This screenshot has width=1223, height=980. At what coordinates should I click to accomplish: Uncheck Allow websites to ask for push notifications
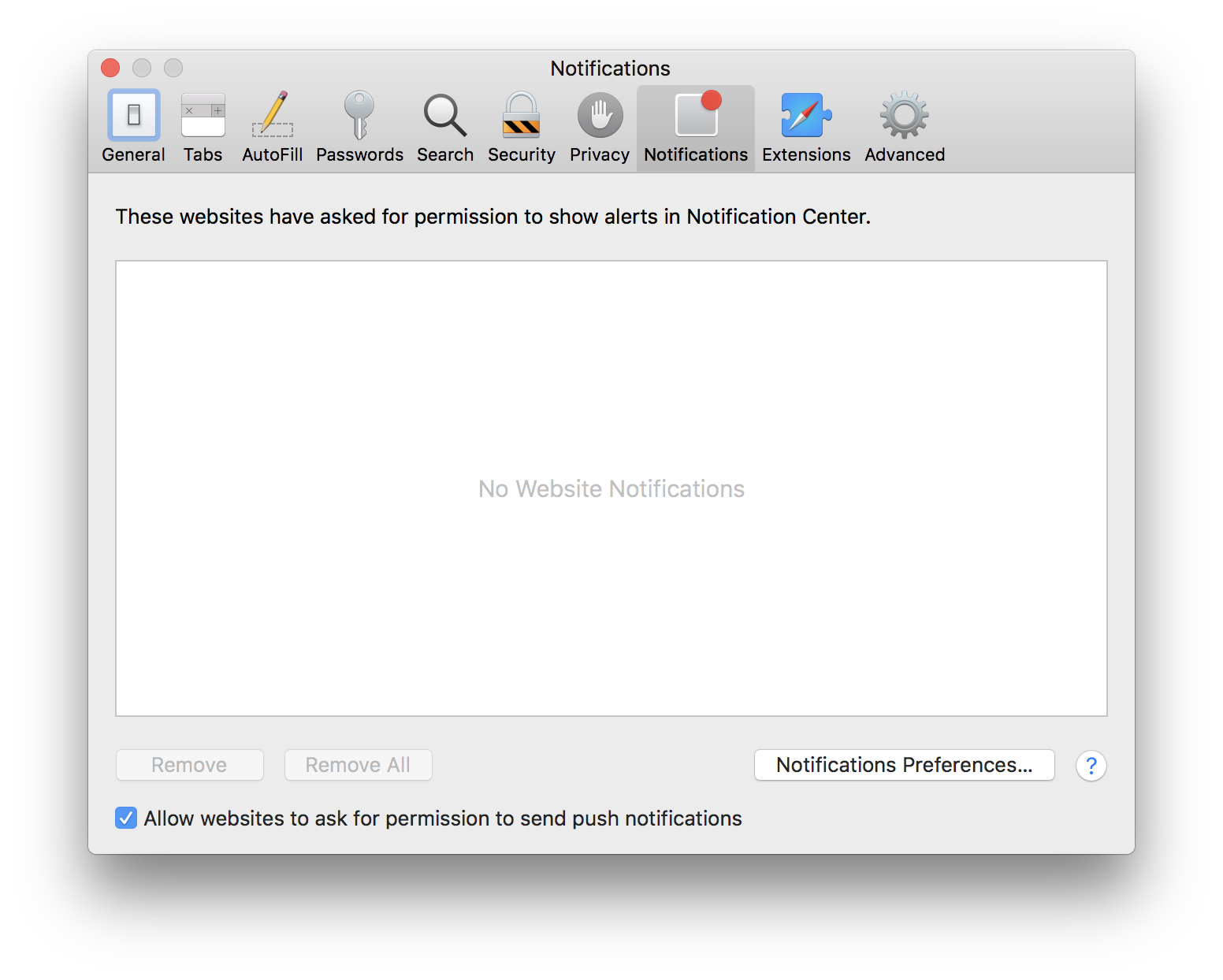click(126, 819)
